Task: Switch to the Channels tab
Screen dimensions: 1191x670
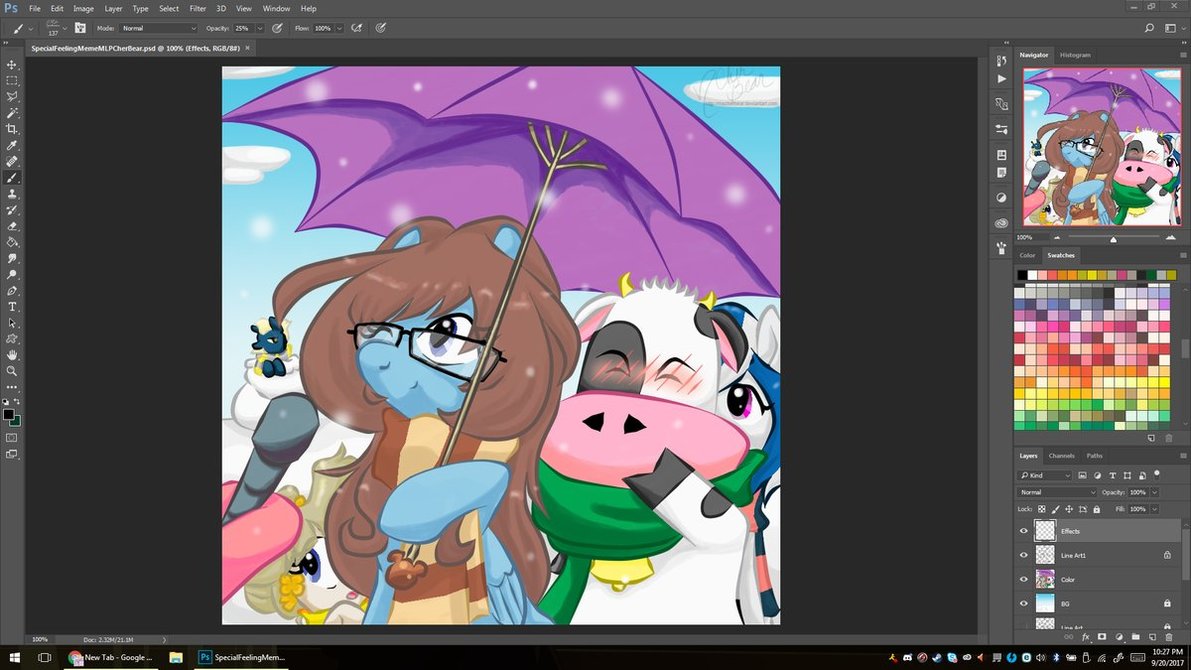Action: pos(1061,456)
